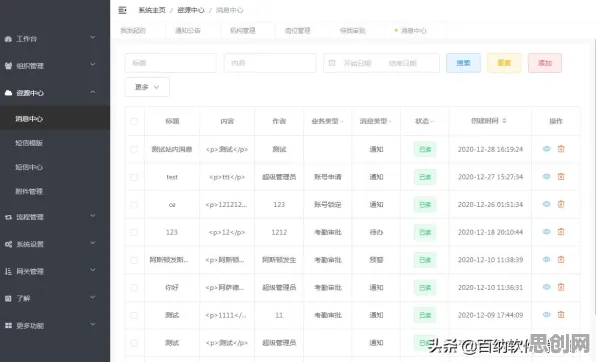The height and width of the screenshot is (362, 596).
Task: Switch to the 通知公告 tab
Action: point(187,31)
